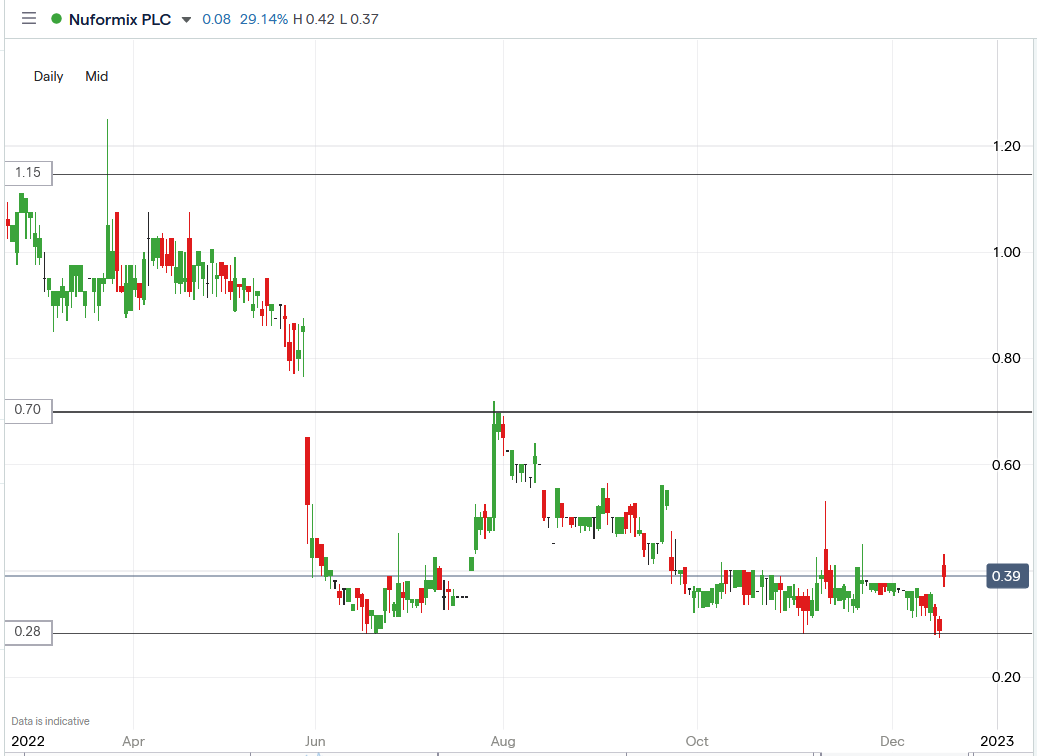This screenshot has width=1037, height=756.
Task: Select the 0.70 horizontal line label
Action: [x=28, y=410]
